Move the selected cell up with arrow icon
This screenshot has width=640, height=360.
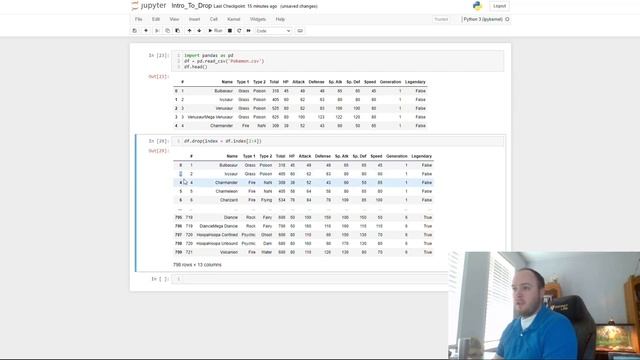coord(189,31)
